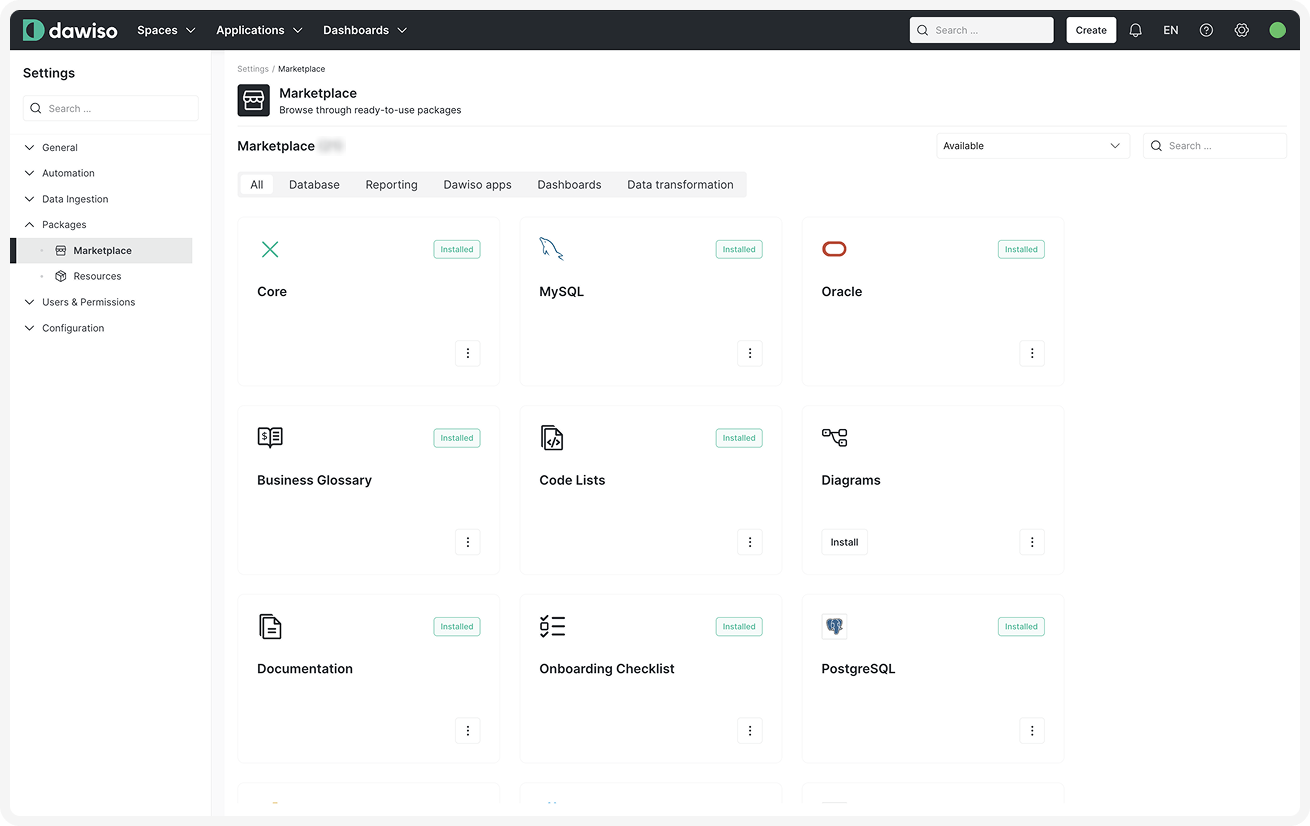Viewport: 1310px width, 826px height.
Task: Click the dawiso logo
Action: click(70, 30)
